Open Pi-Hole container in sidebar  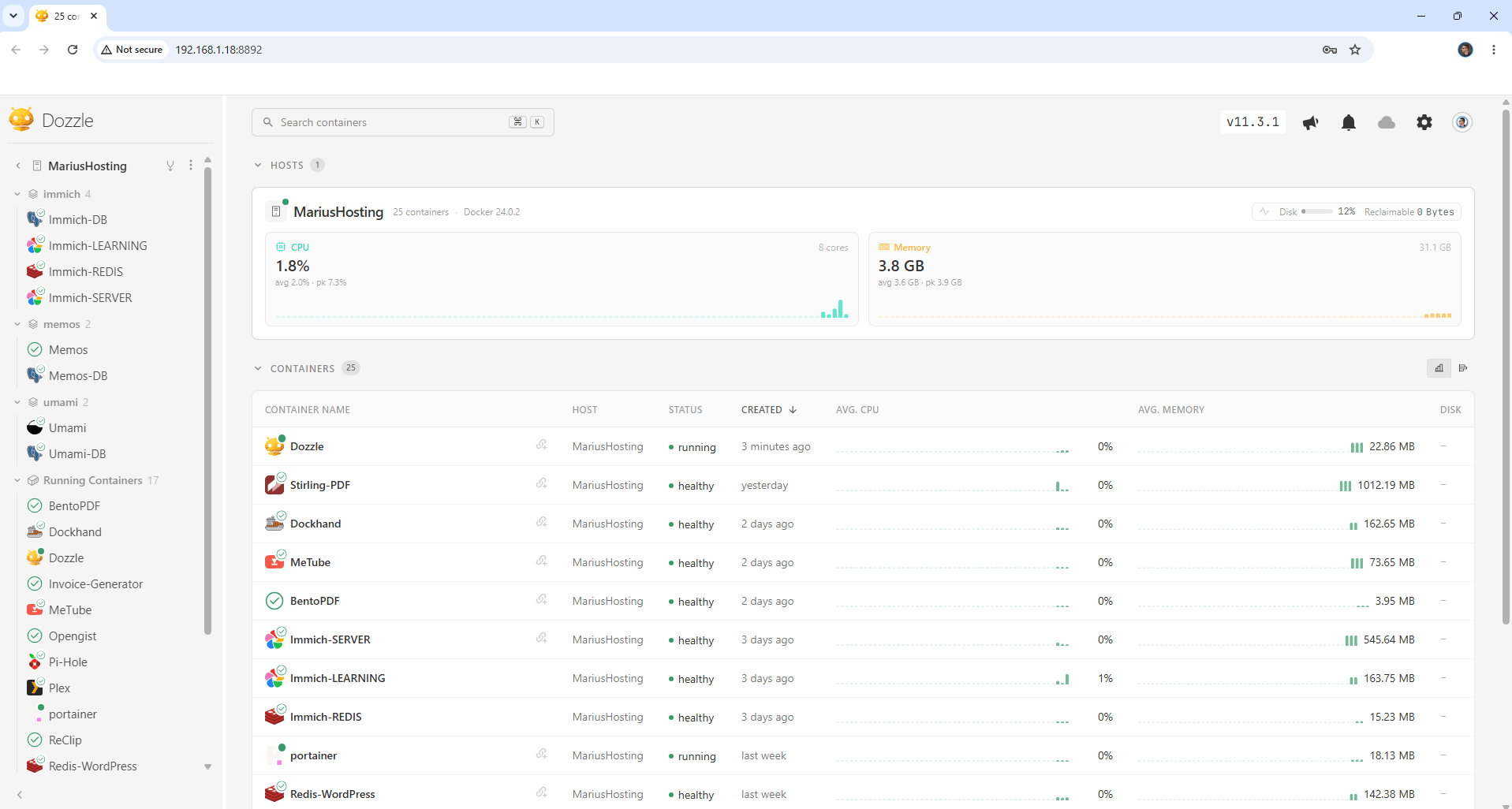point(68,662)
